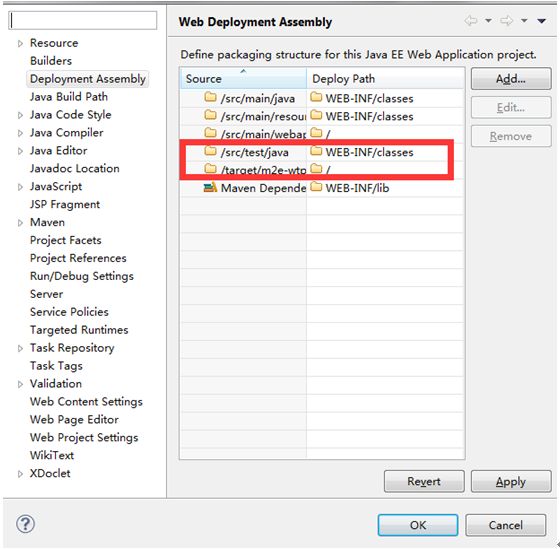Select the Maven Dependencies library icon

(210, 187)
